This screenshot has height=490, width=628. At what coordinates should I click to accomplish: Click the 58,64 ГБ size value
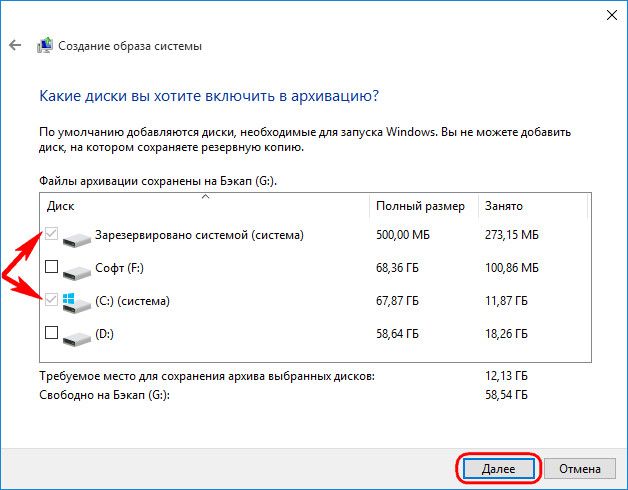click(397, 334)
